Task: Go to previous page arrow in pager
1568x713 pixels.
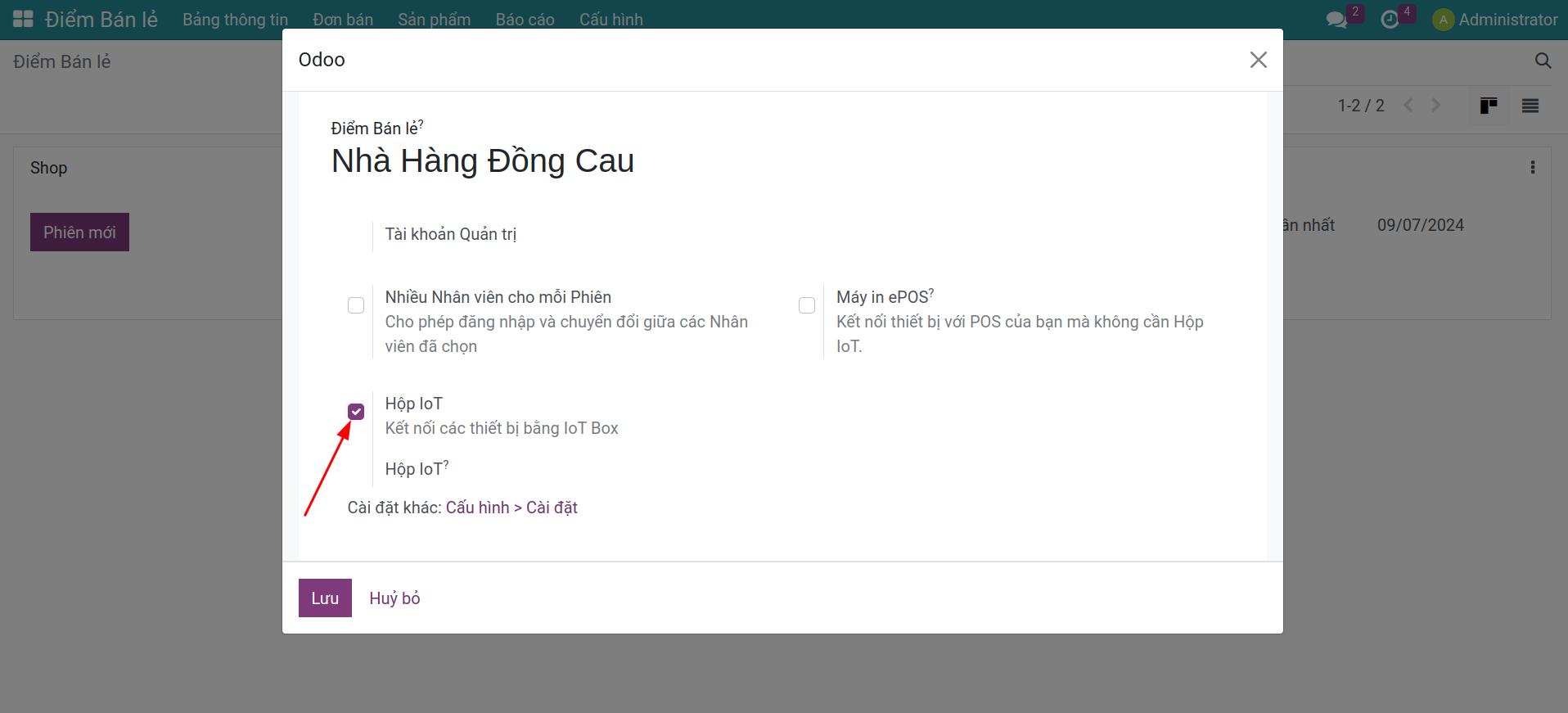Action: 1408,106
